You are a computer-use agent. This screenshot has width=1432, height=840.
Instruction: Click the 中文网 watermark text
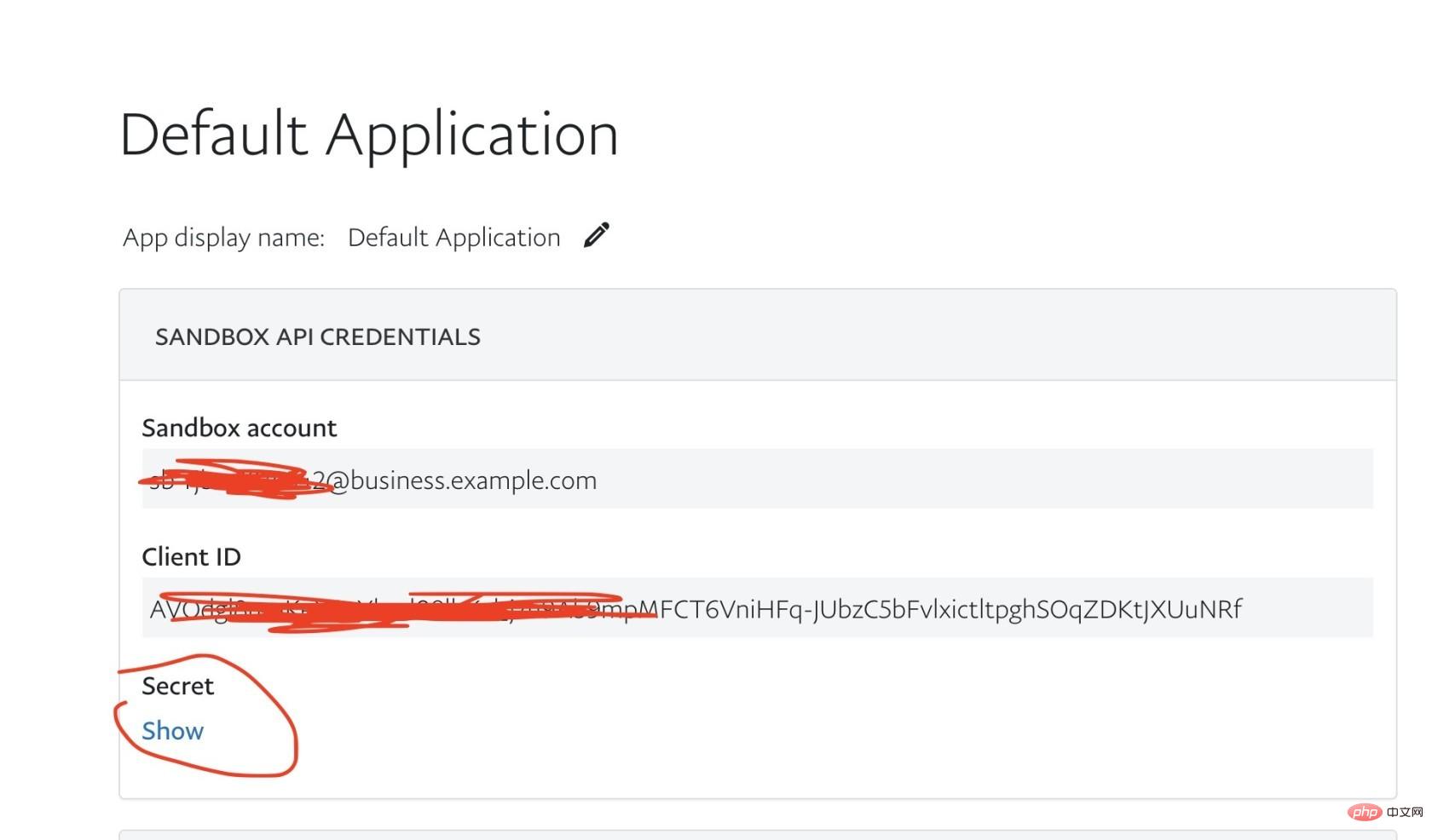click(x=1405, y=813)
